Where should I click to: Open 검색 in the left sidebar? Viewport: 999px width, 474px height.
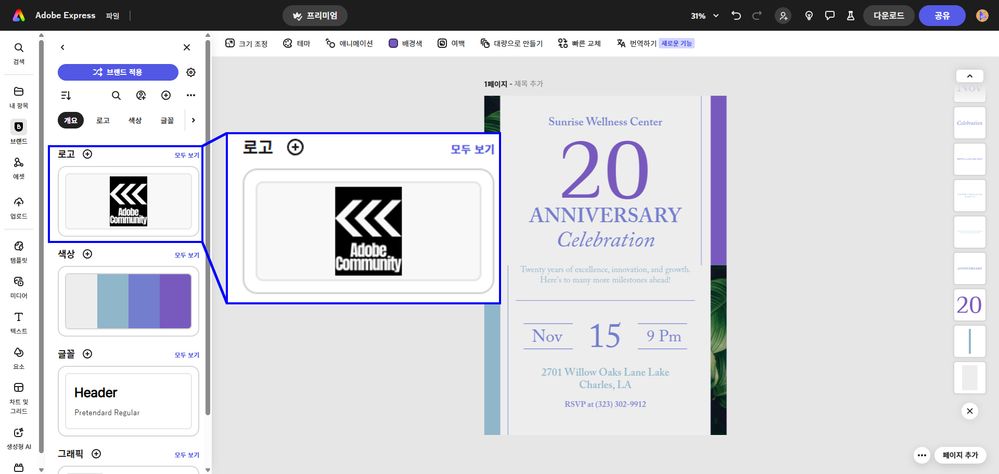coord(18,54)
